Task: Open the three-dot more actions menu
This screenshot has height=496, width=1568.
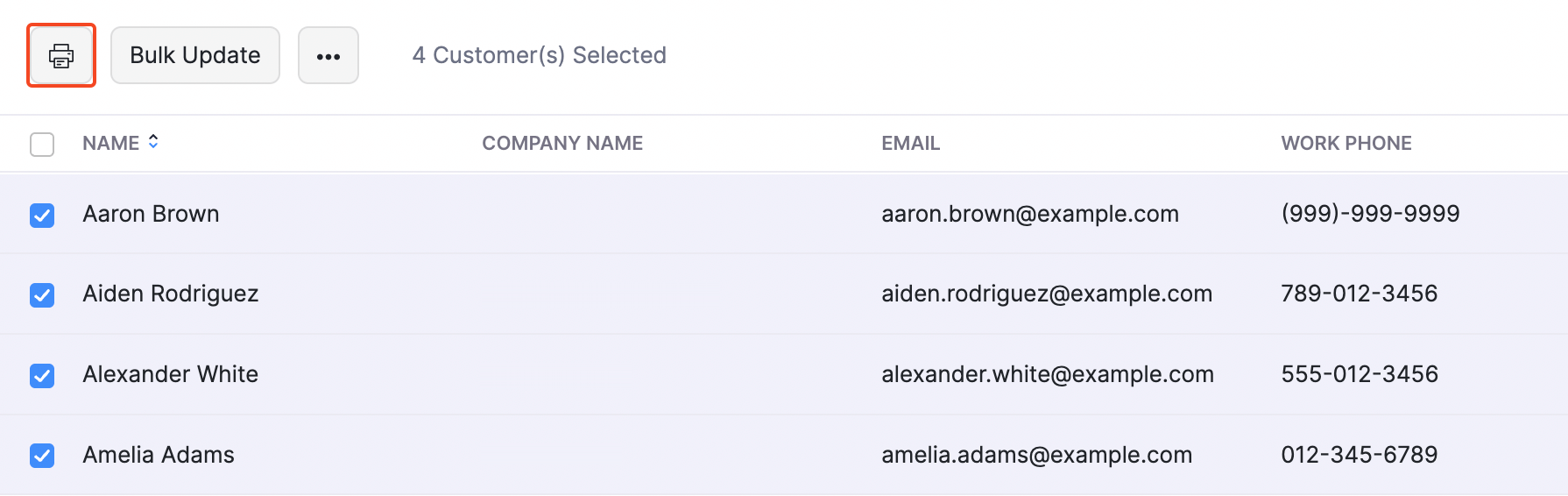Action: (328, 56)
